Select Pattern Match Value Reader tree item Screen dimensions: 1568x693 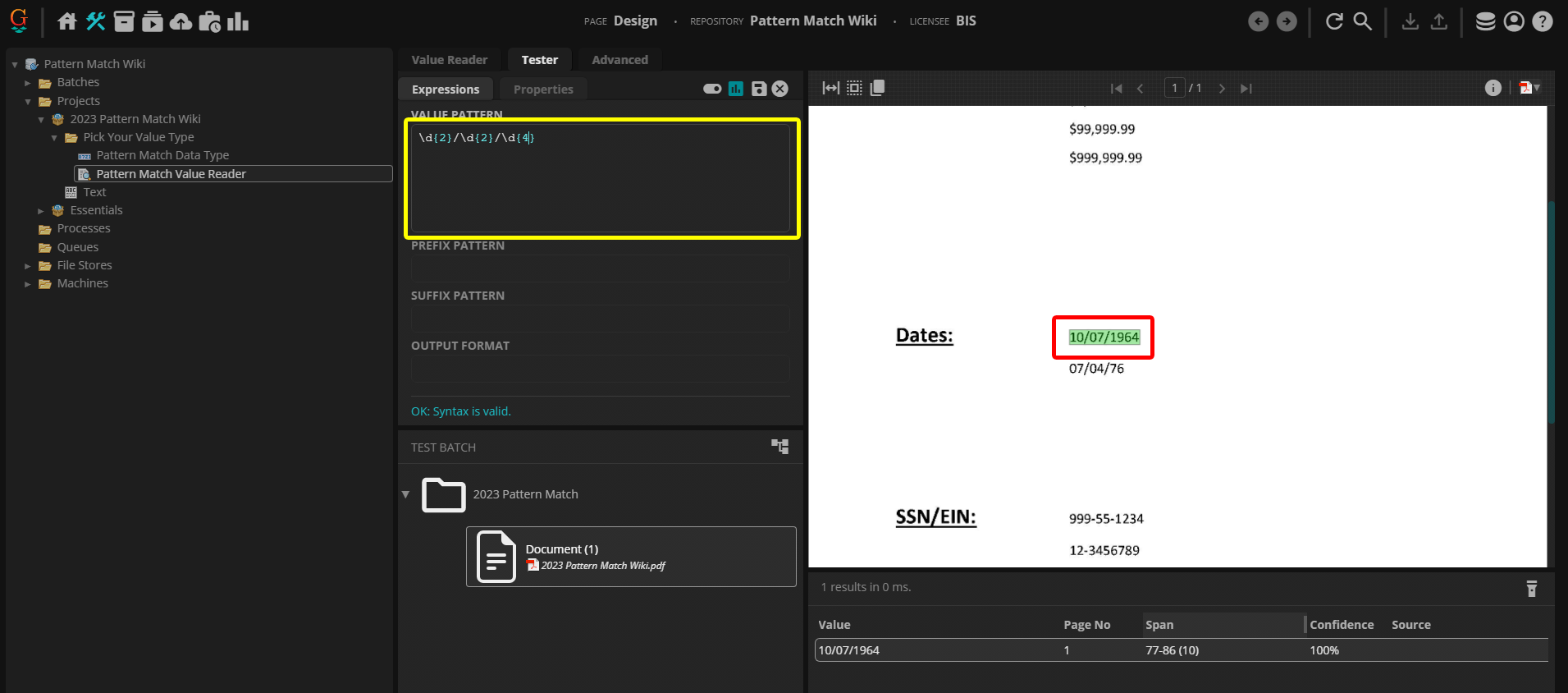click(x=233, y=174)
